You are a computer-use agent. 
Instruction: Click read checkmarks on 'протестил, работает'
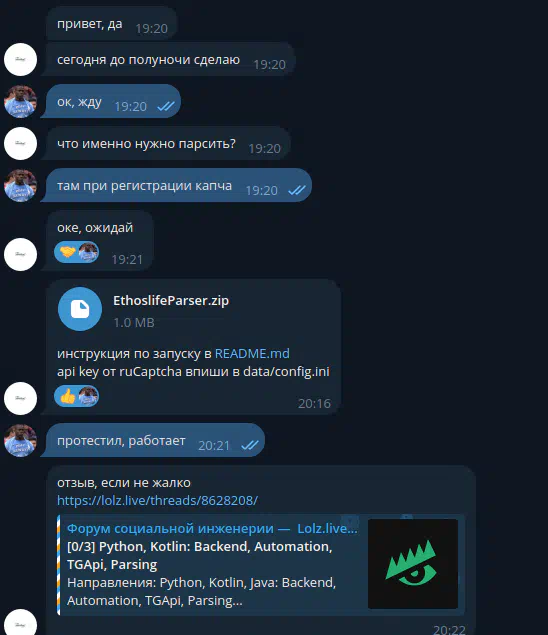point(249,445)
